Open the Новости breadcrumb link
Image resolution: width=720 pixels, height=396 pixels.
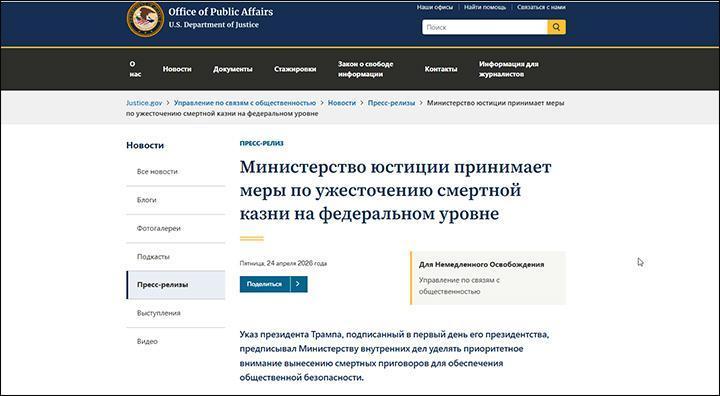click(x=342, y=103)
